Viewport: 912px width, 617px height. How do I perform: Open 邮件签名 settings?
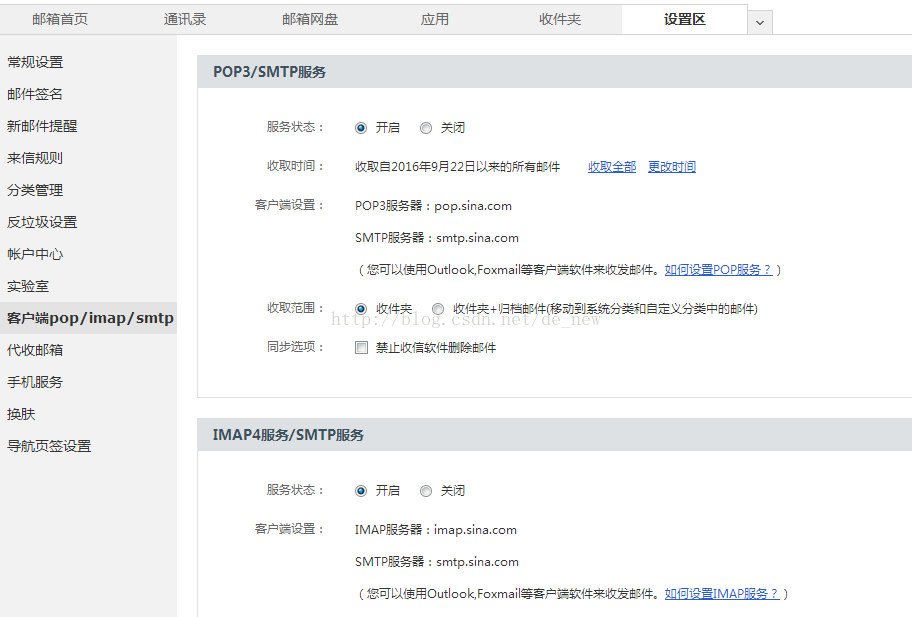[35, 94]
